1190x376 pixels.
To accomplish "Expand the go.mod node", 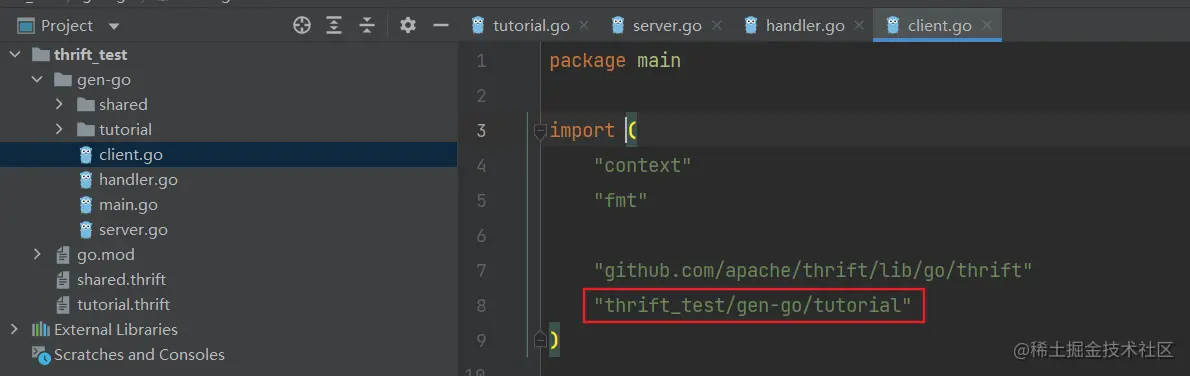I will coord(37,254).
